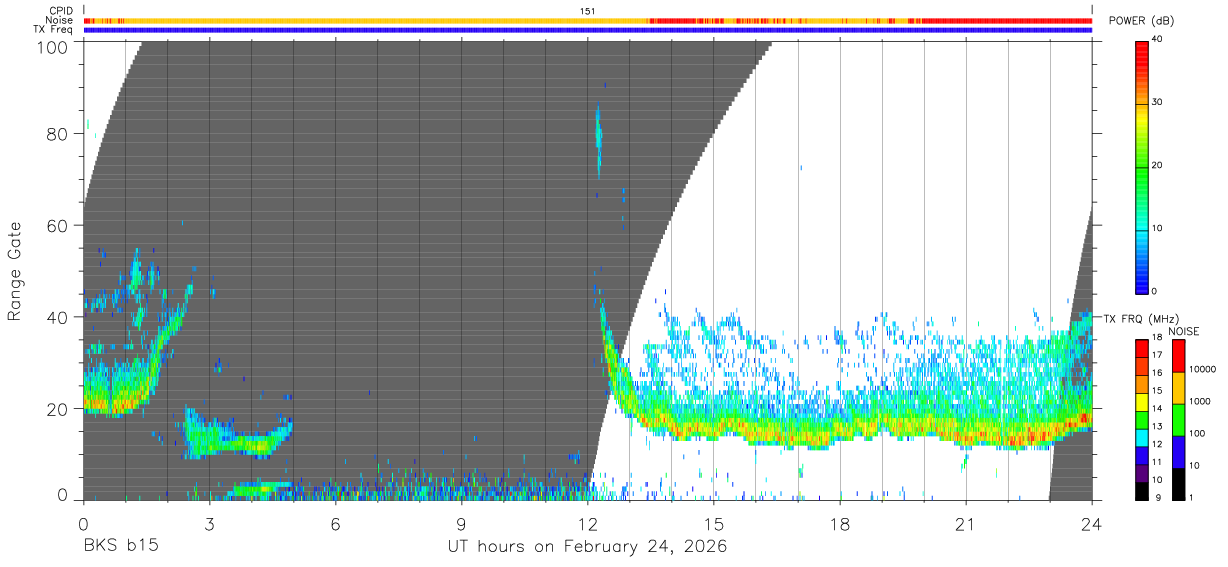Screen dimensions: 1228x567
Task: Click the POWER (dB) colorbar gradient
Action: (1142, 167)
